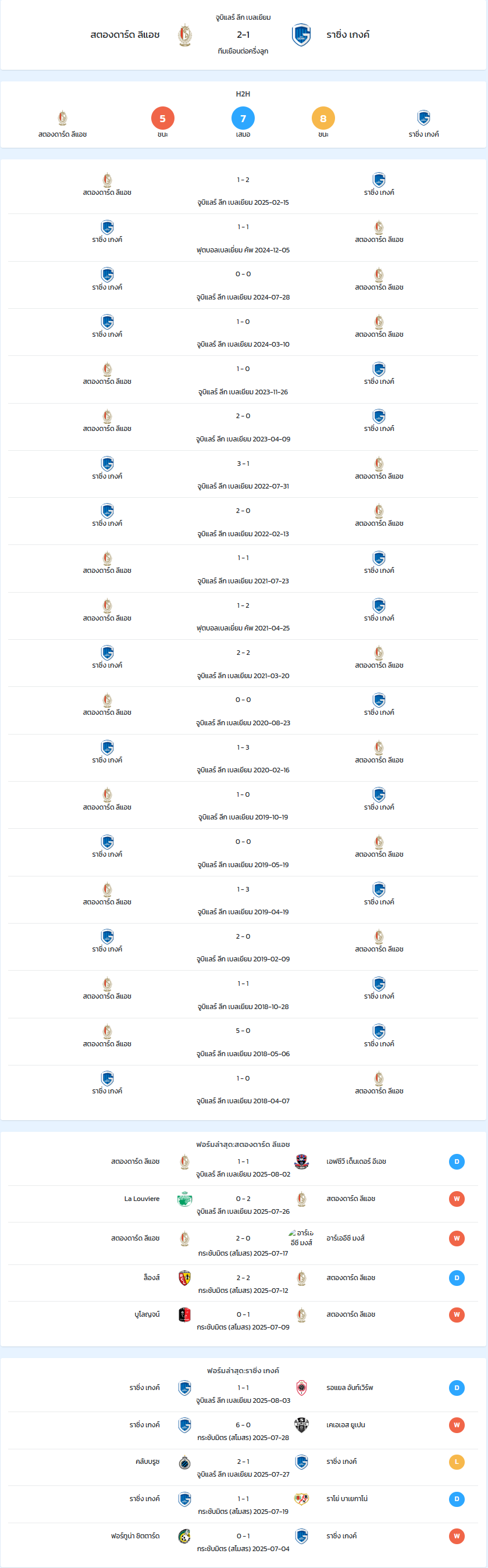Click Standard Liège crest in match header
Image resolution: width=488 pixels, height=1568 pixels.
pos(184,35)
